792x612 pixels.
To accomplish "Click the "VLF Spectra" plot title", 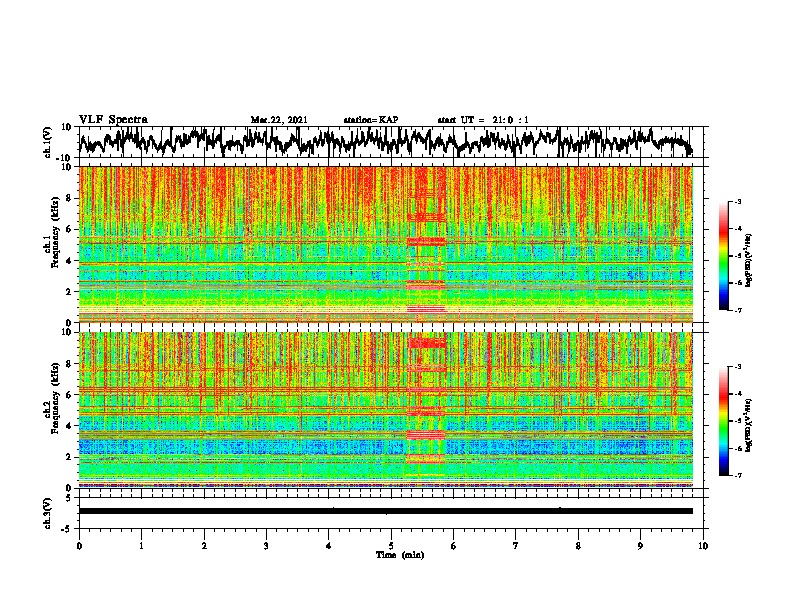I will pos(113,120).
